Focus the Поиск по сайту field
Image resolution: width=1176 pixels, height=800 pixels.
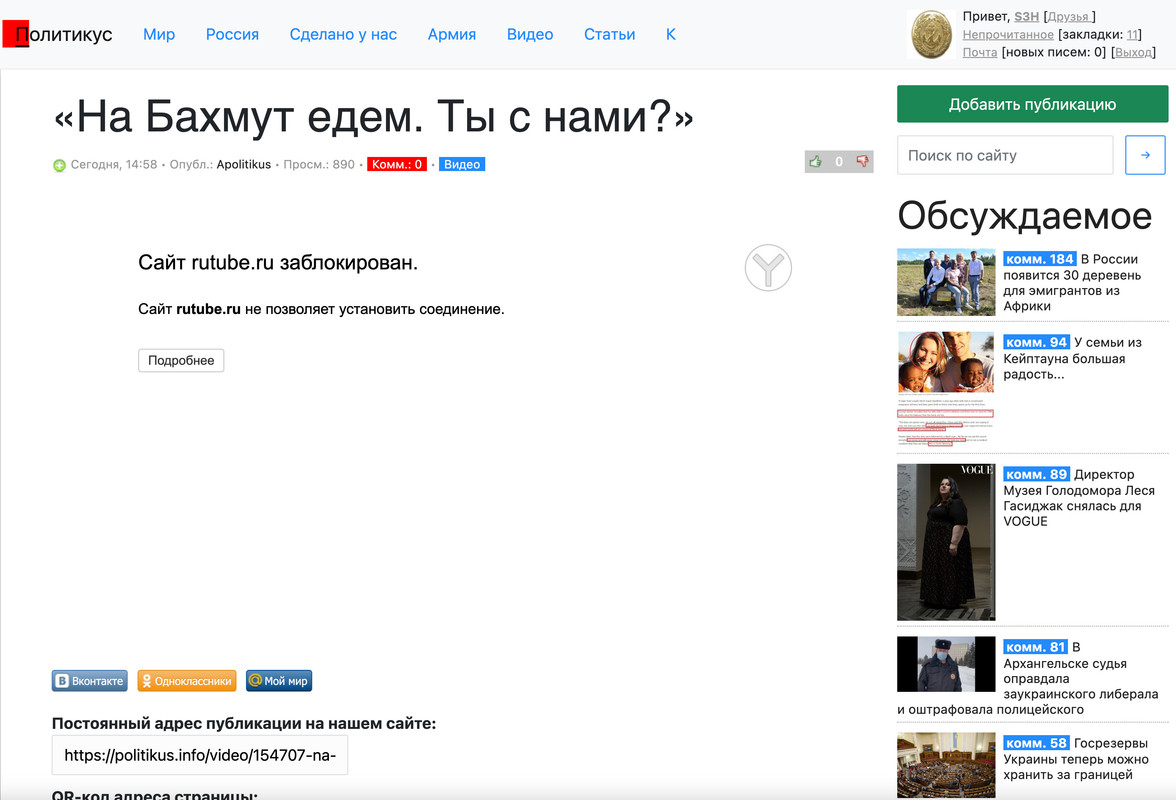(x=1005, y=155)
